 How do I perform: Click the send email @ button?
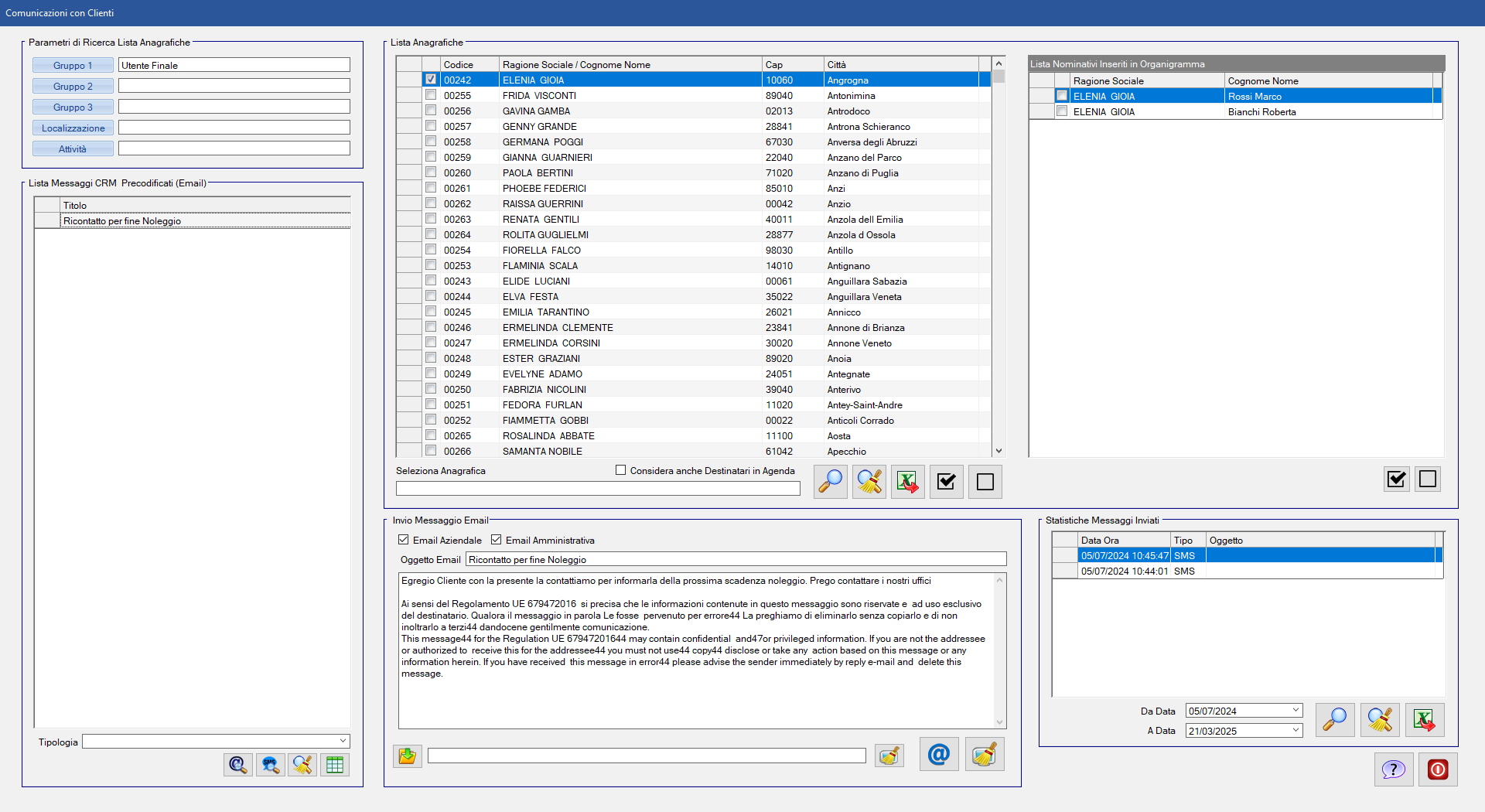[939, 754]
